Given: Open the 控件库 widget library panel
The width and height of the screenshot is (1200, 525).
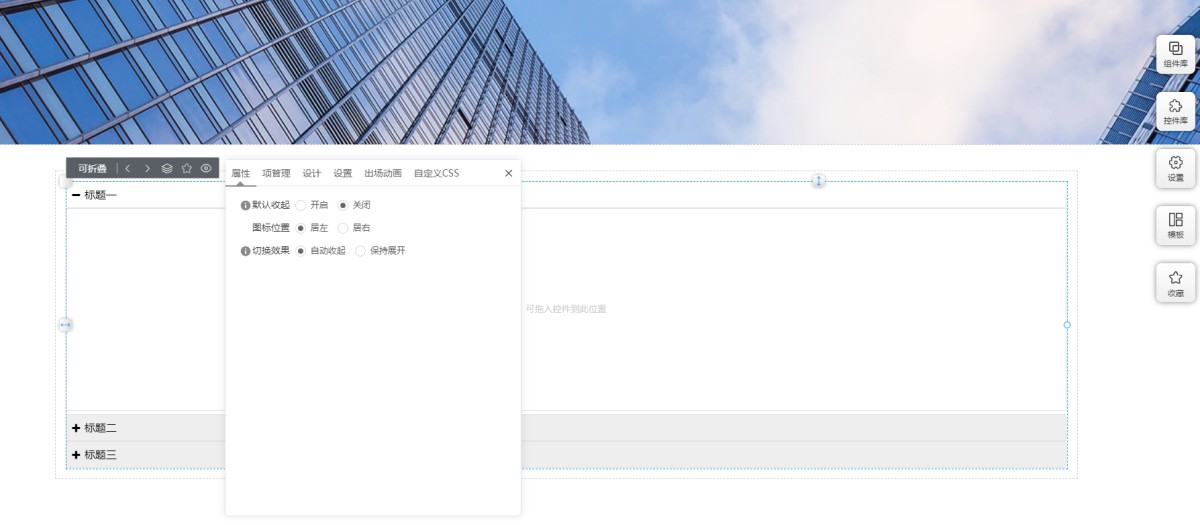Looking at the screenshot, I should click(x=1175, y=111).
